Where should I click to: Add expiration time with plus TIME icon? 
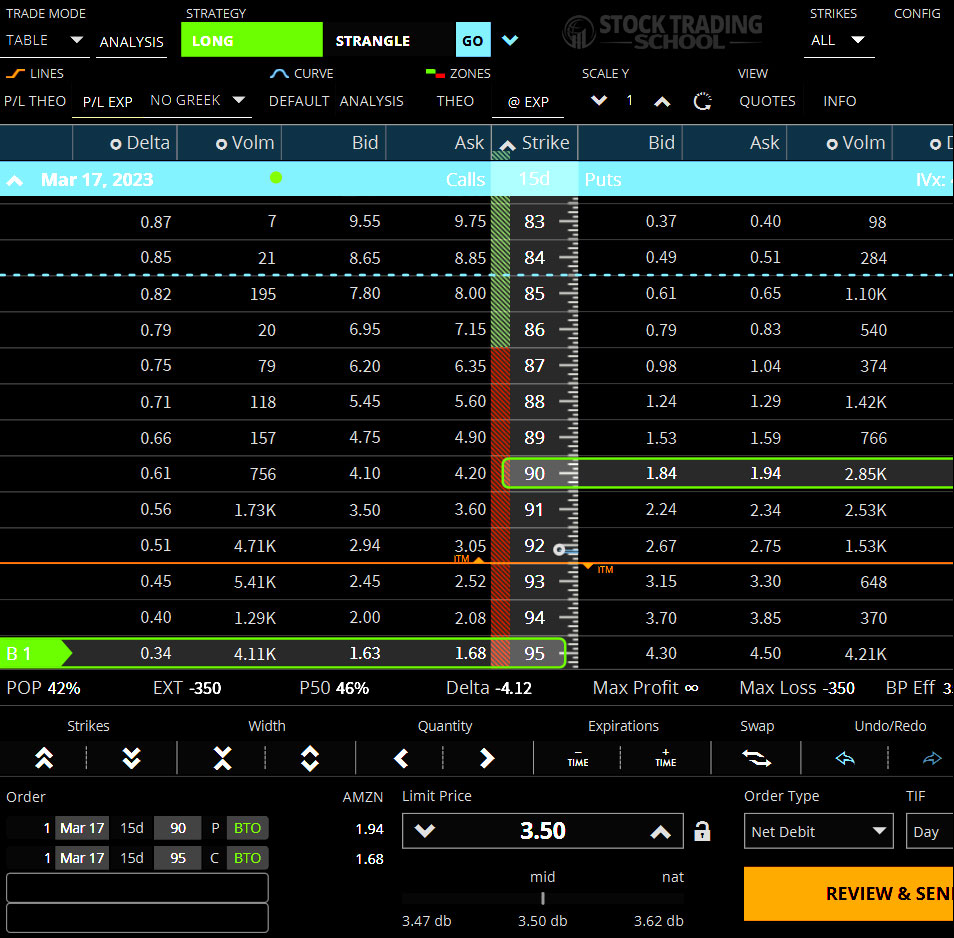(665, 758)
